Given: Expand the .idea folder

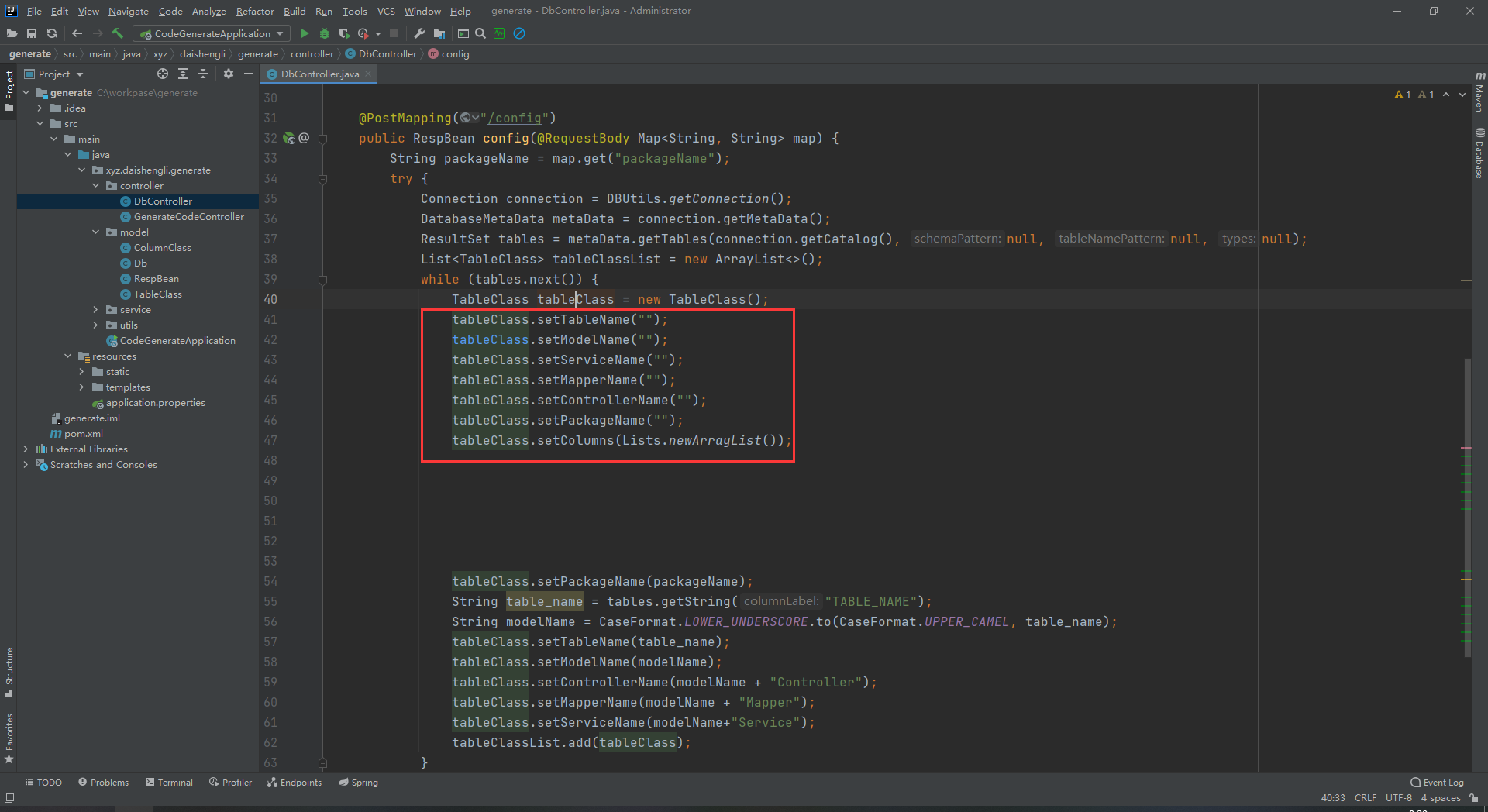Looking at the screenshot, I should (40, 108).
